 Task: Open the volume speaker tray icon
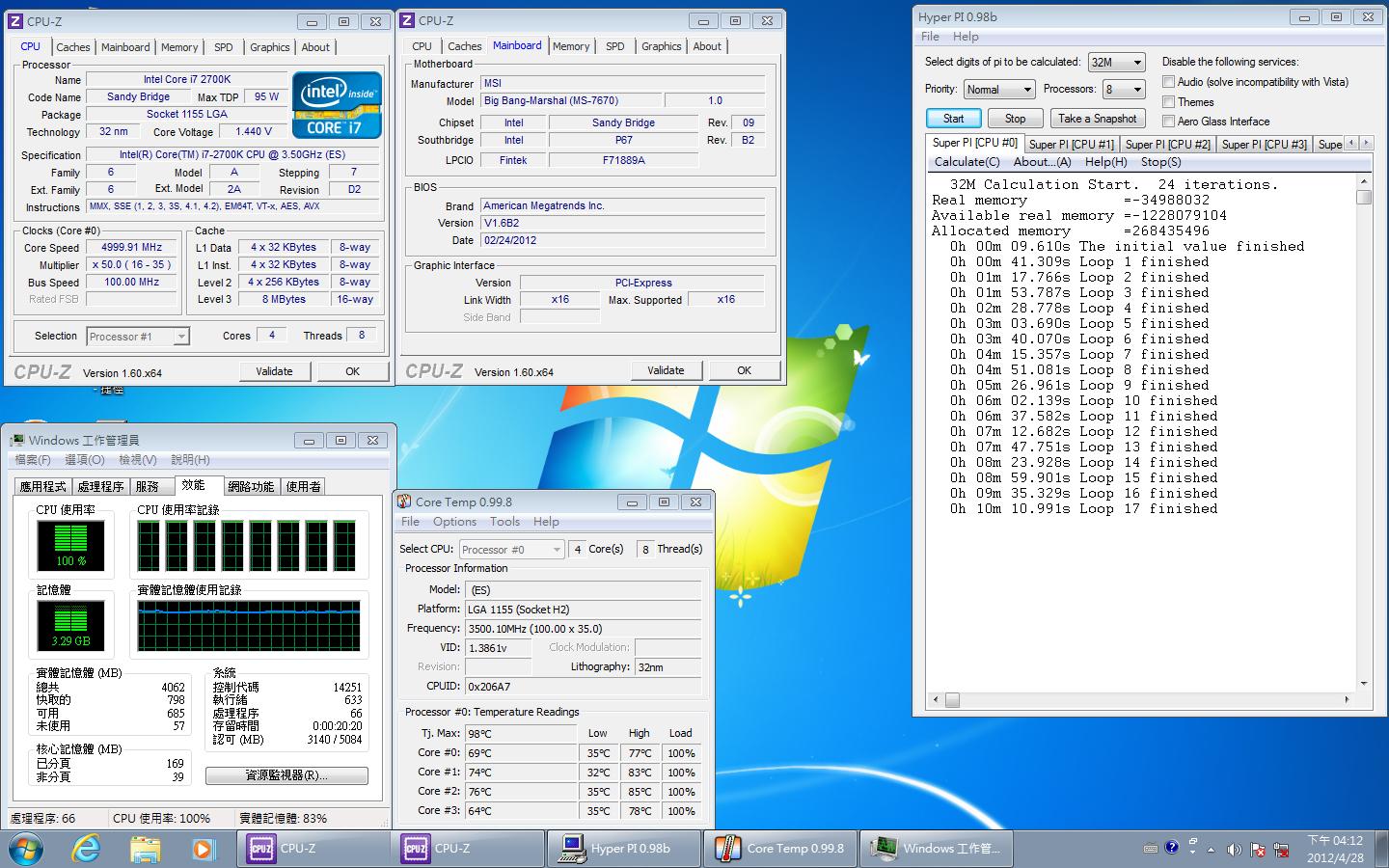coord(1234,850)
